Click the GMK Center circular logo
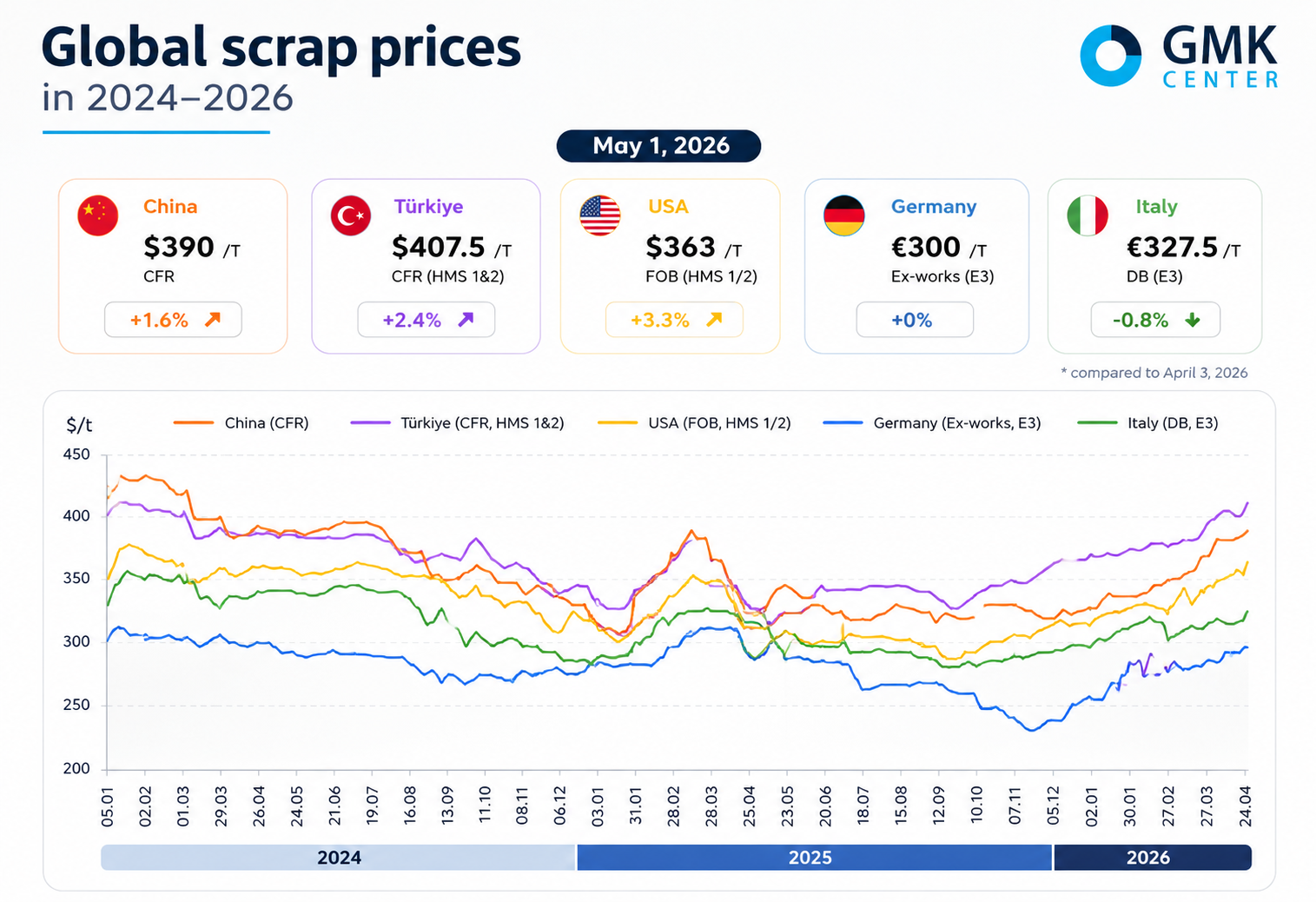This screenshot has height=902, width=1316. 1110,56
